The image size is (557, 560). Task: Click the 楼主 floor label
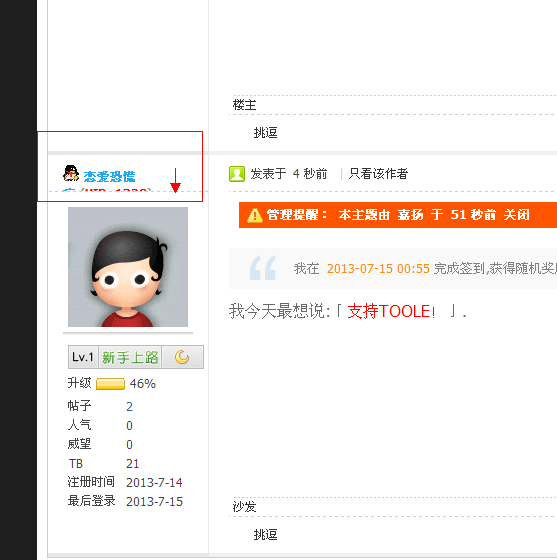[x=245, y=105]
